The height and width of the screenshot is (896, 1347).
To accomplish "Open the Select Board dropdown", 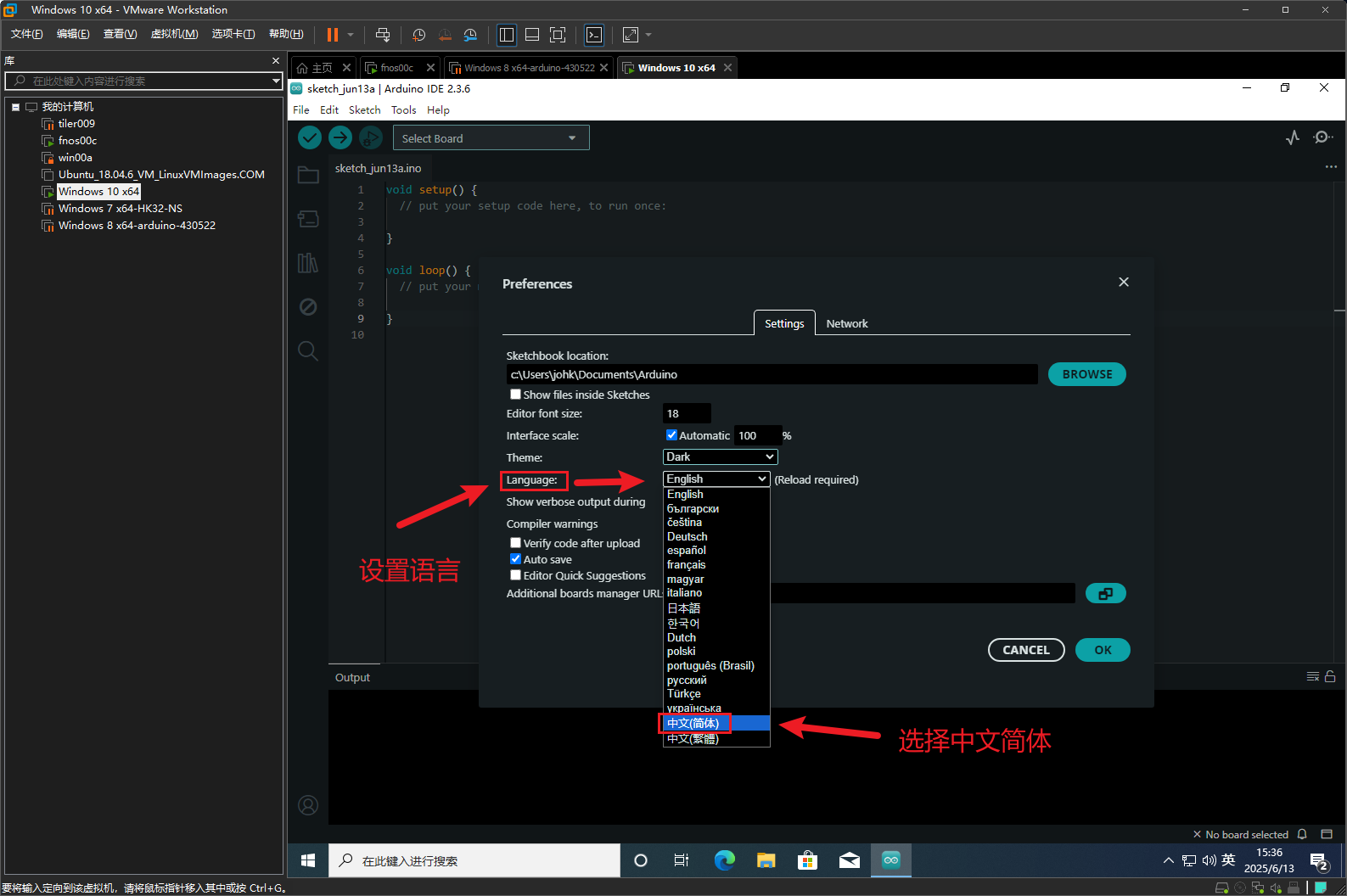I will [491, 138].
